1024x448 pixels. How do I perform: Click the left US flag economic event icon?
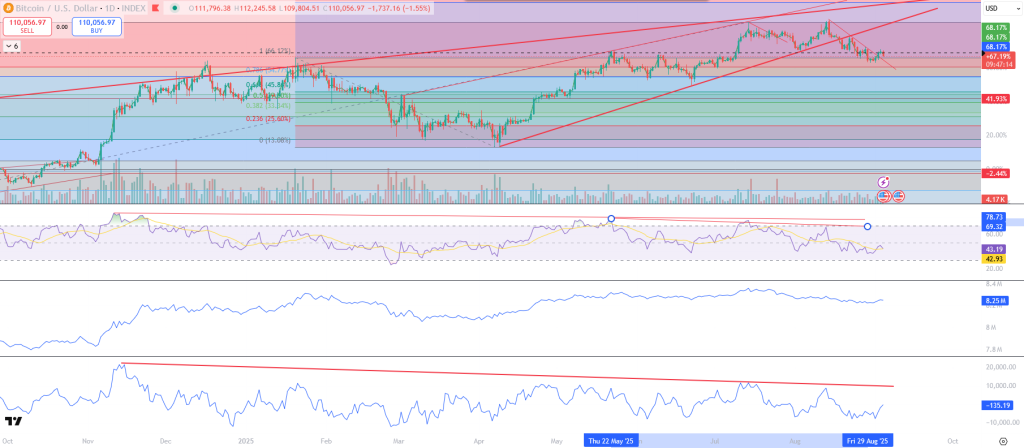coord(884,195)
